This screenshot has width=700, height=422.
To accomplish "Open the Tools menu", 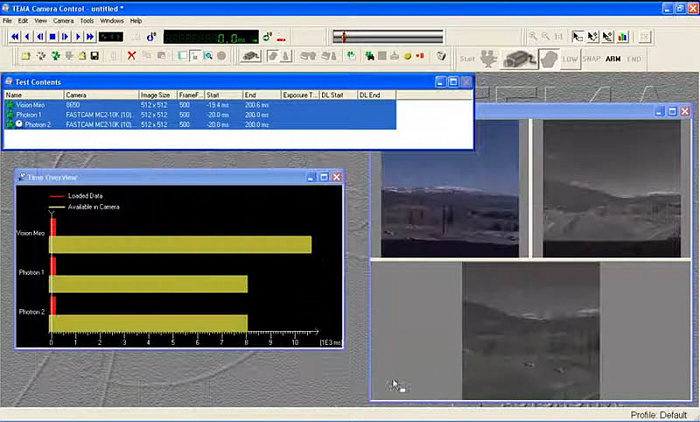I will click(x=87, y=21).
